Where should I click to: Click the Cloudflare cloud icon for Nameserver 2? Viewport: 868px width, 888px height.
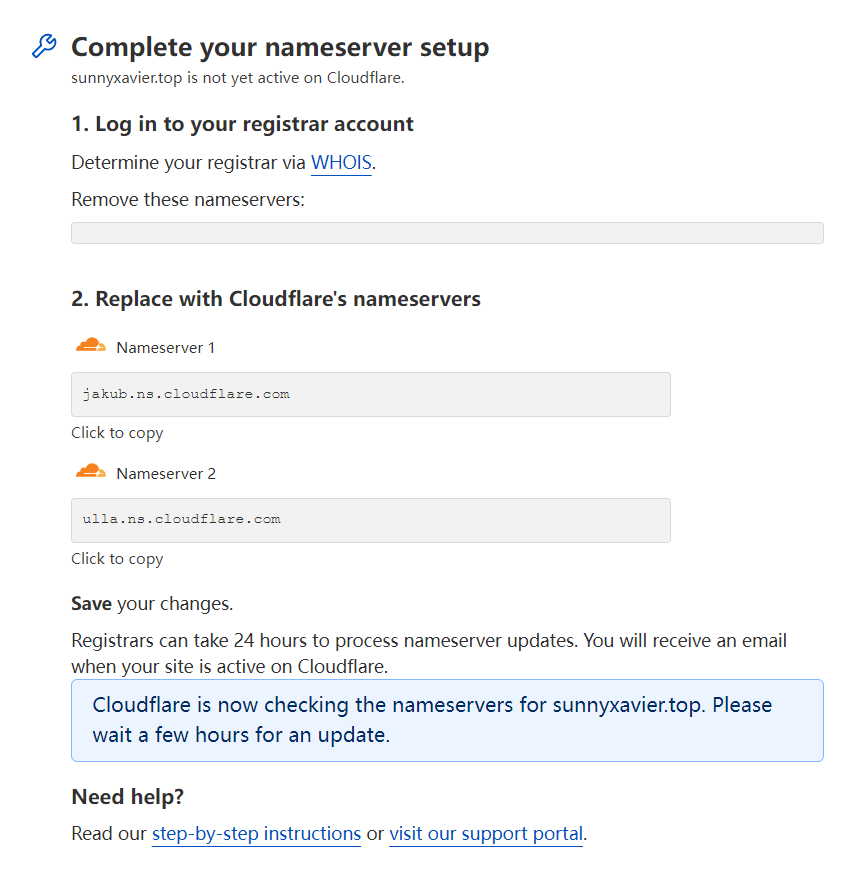pyautogui.click(x=91, y=471)
